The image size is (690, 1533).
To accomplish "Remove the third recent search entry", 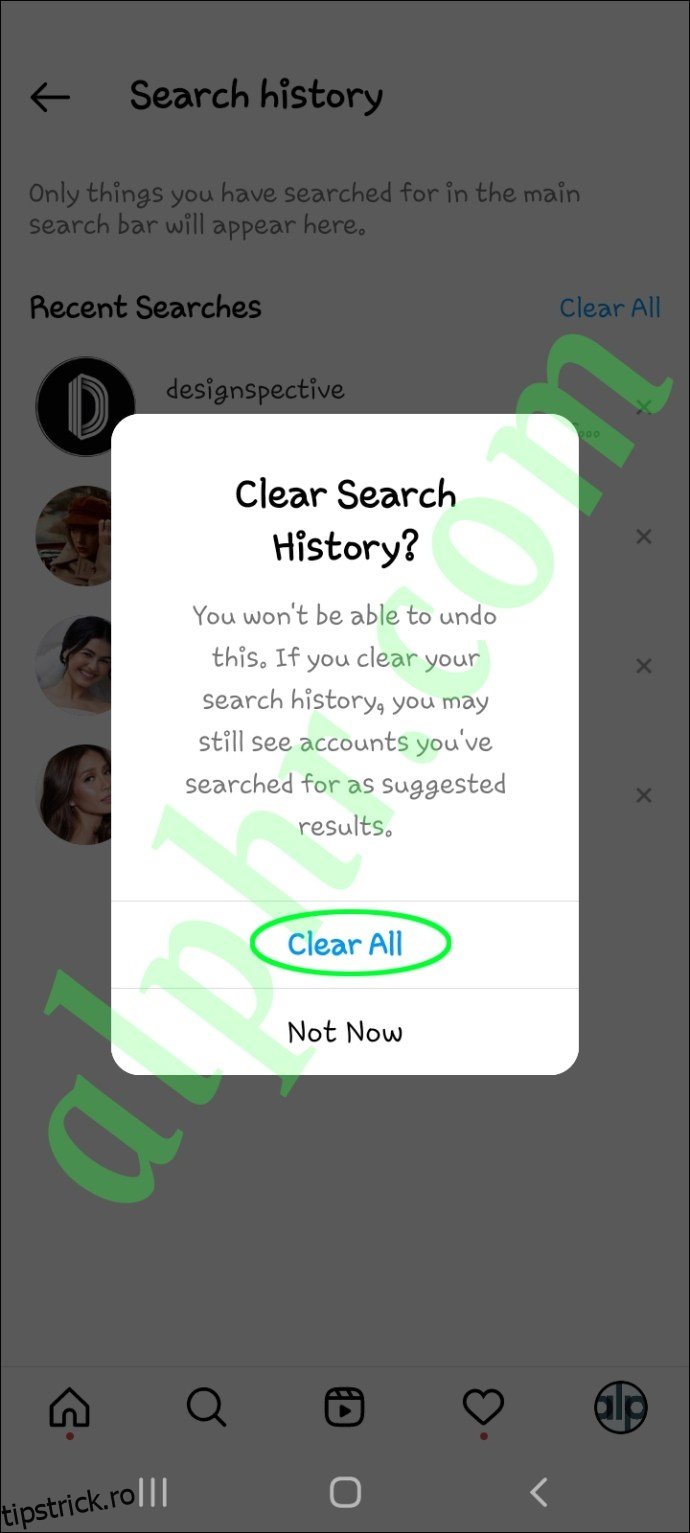I will click(x=644, y=666).
